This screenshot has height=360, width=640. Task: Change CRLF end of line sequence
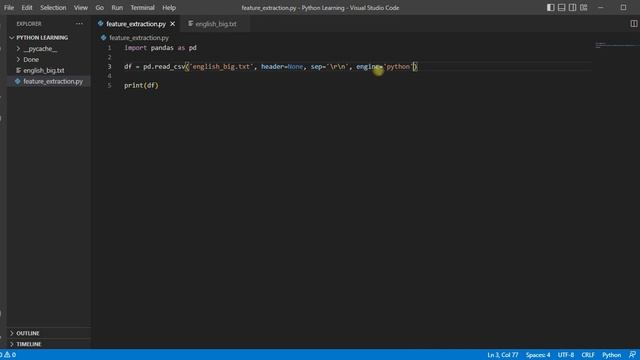(x=588, y=355)
